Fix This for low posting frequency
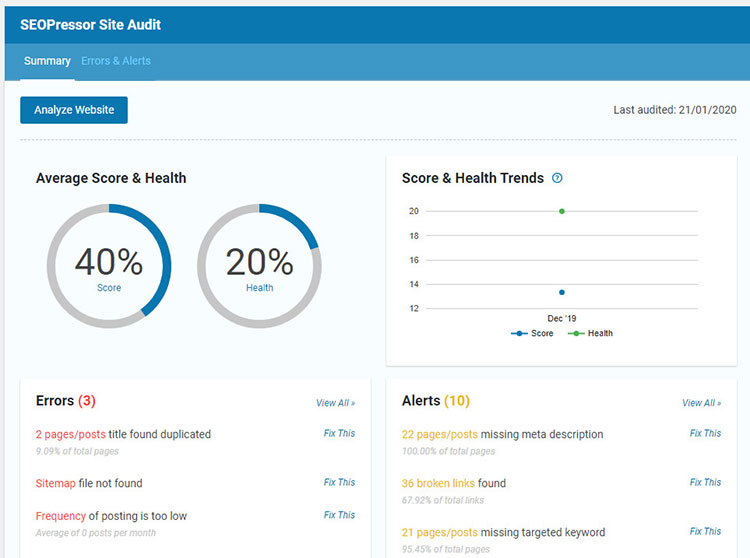Viewport: 750px width, 558px height. (339, 515)
